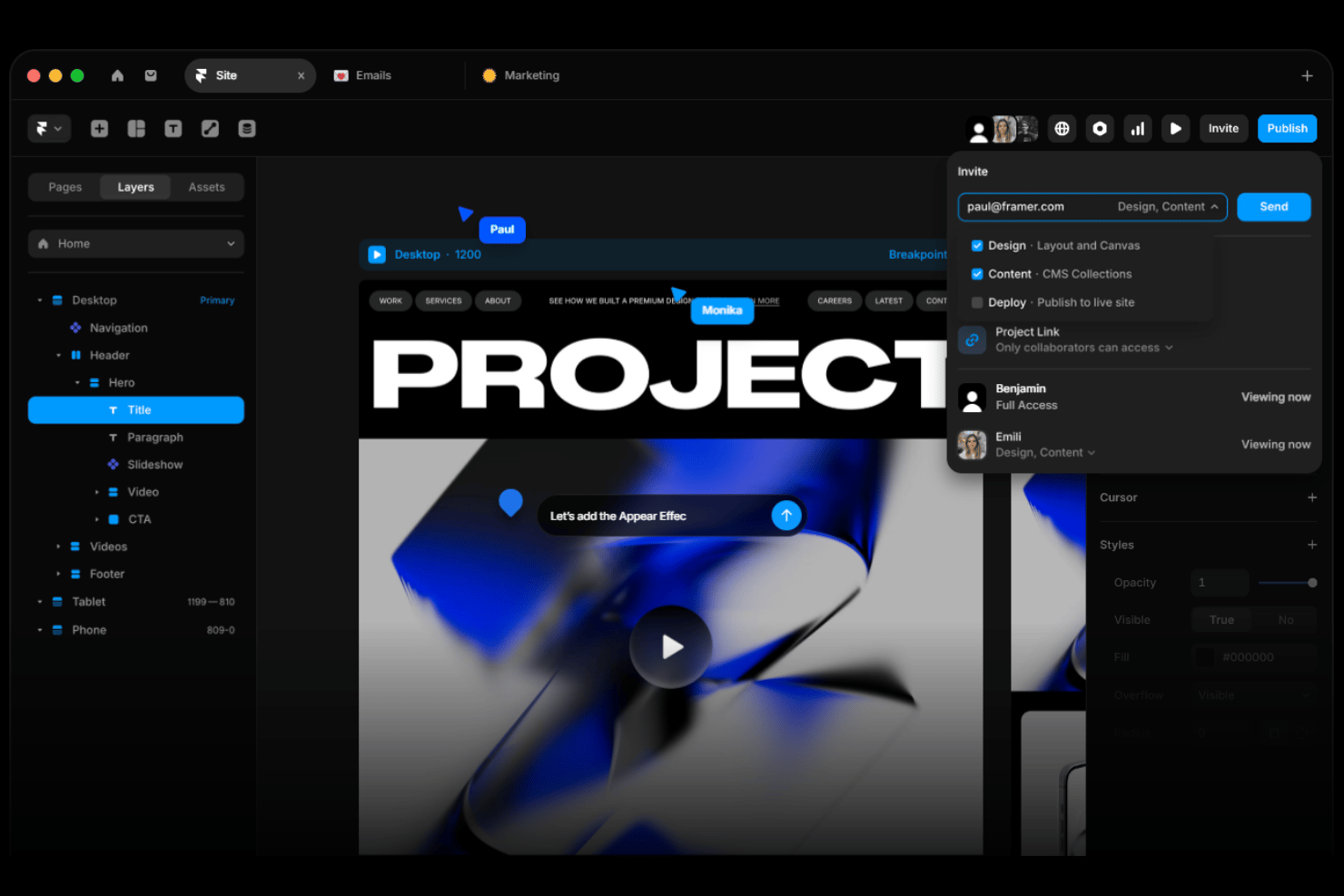The width and height of the screenshot is (1344, 896).
Task: Click Emili's avatar photo in the Invite panel
Action: pos(972,445)
